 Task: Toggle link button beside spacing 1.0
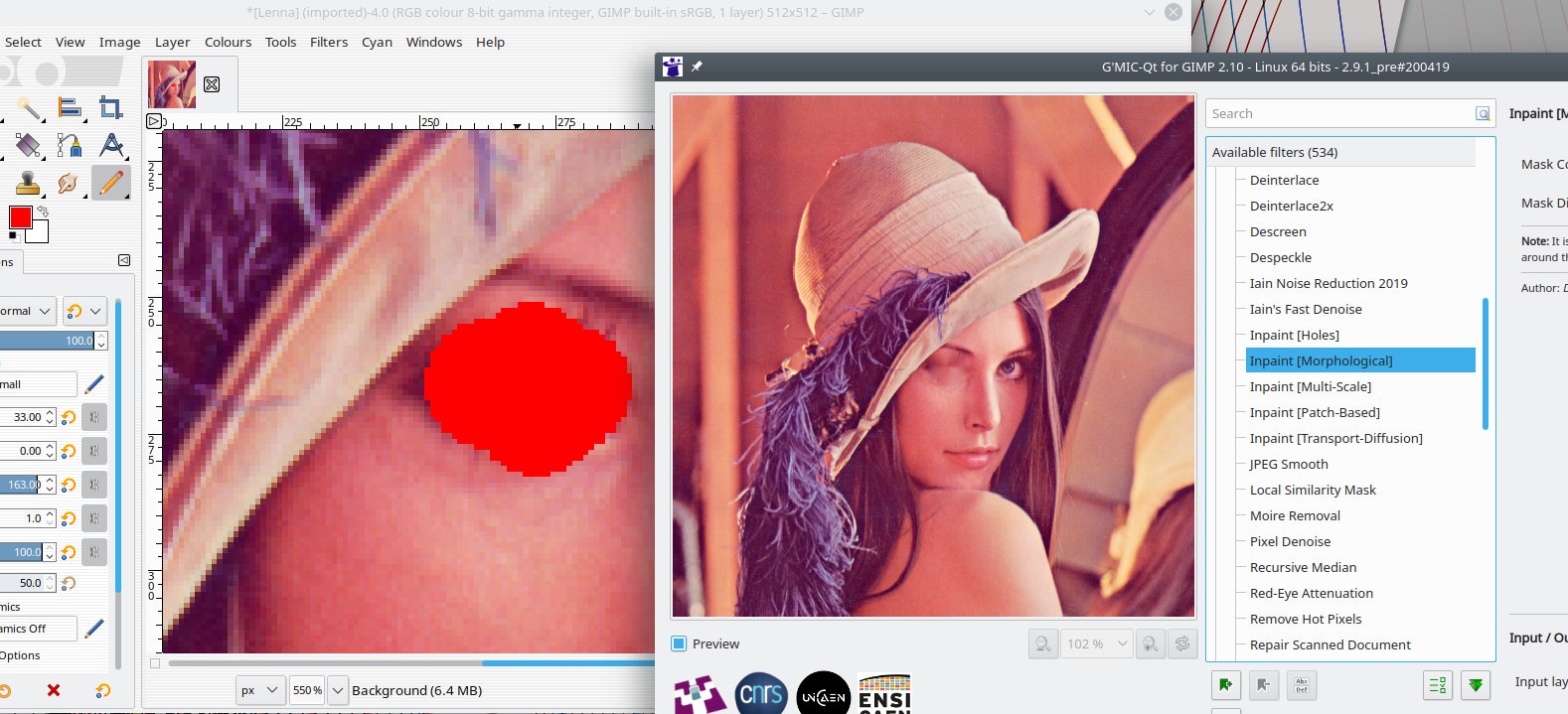pyautogui.click(x=94, y=518)
